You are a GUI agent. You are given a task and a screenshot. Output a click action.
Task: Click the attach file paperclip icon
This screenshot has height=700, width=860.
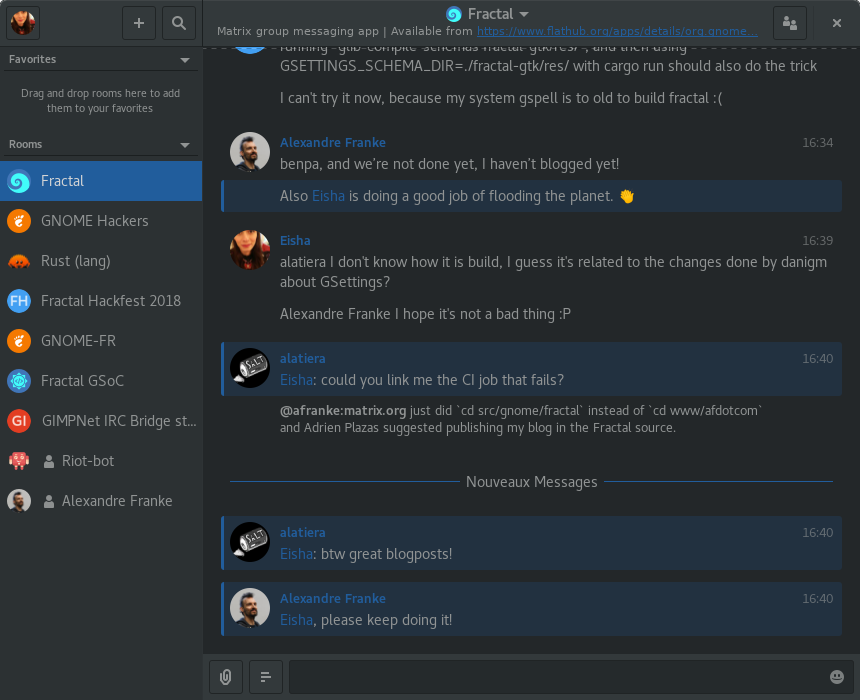pyautogui.click(x=226, y=677)
